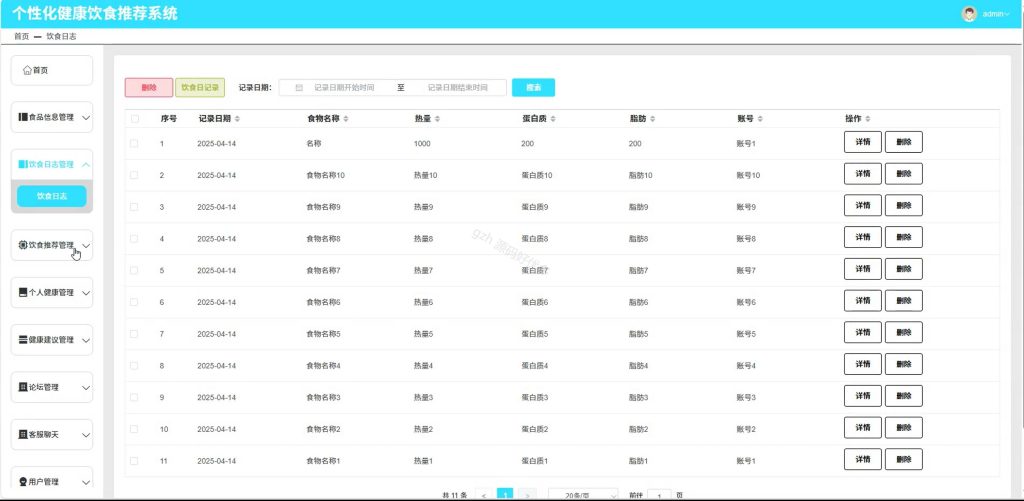1024x501 pixels.
Task: Check the checkbox for 食物名称3 row
Action: (x=134, y=397)
